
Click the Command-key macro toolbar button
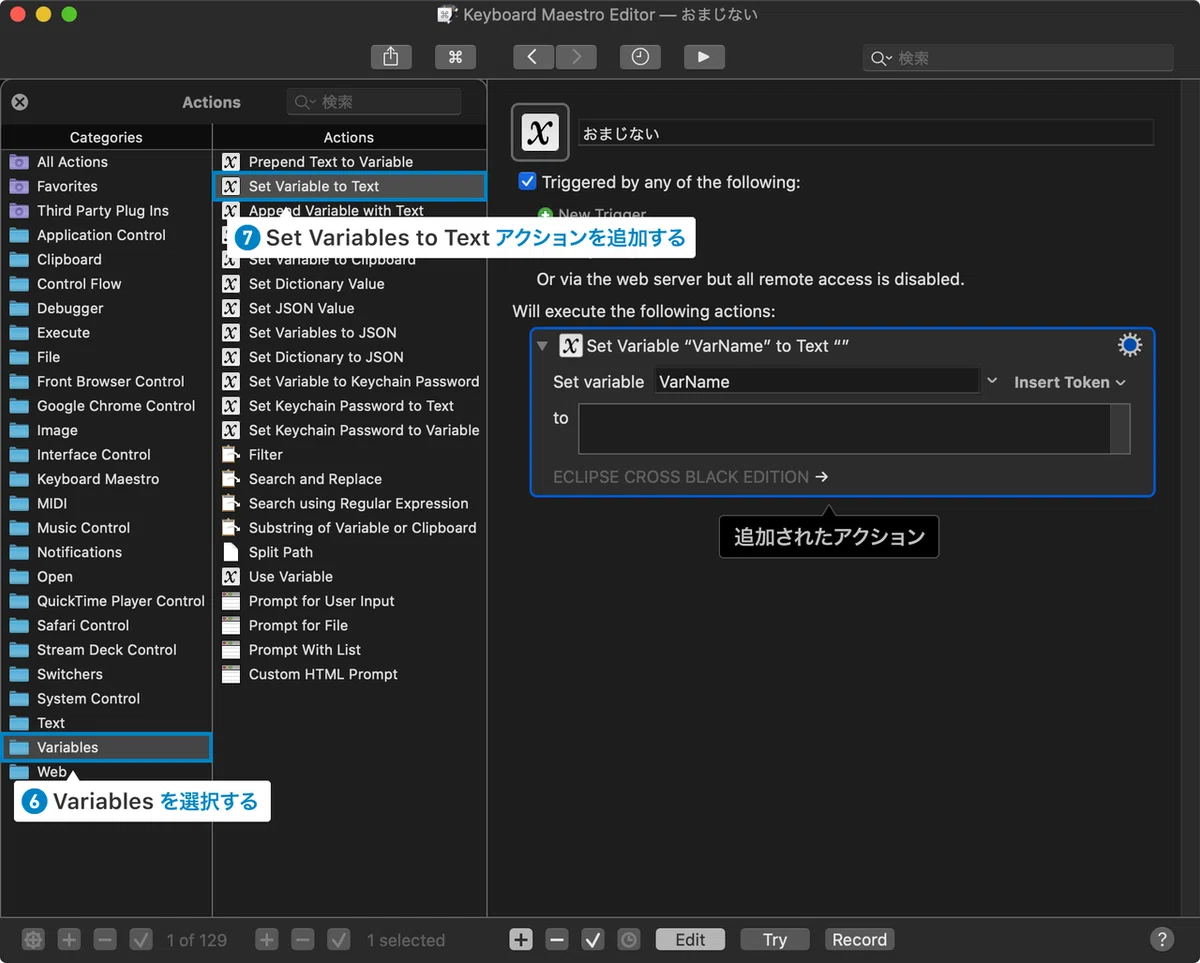coord(455,57)
